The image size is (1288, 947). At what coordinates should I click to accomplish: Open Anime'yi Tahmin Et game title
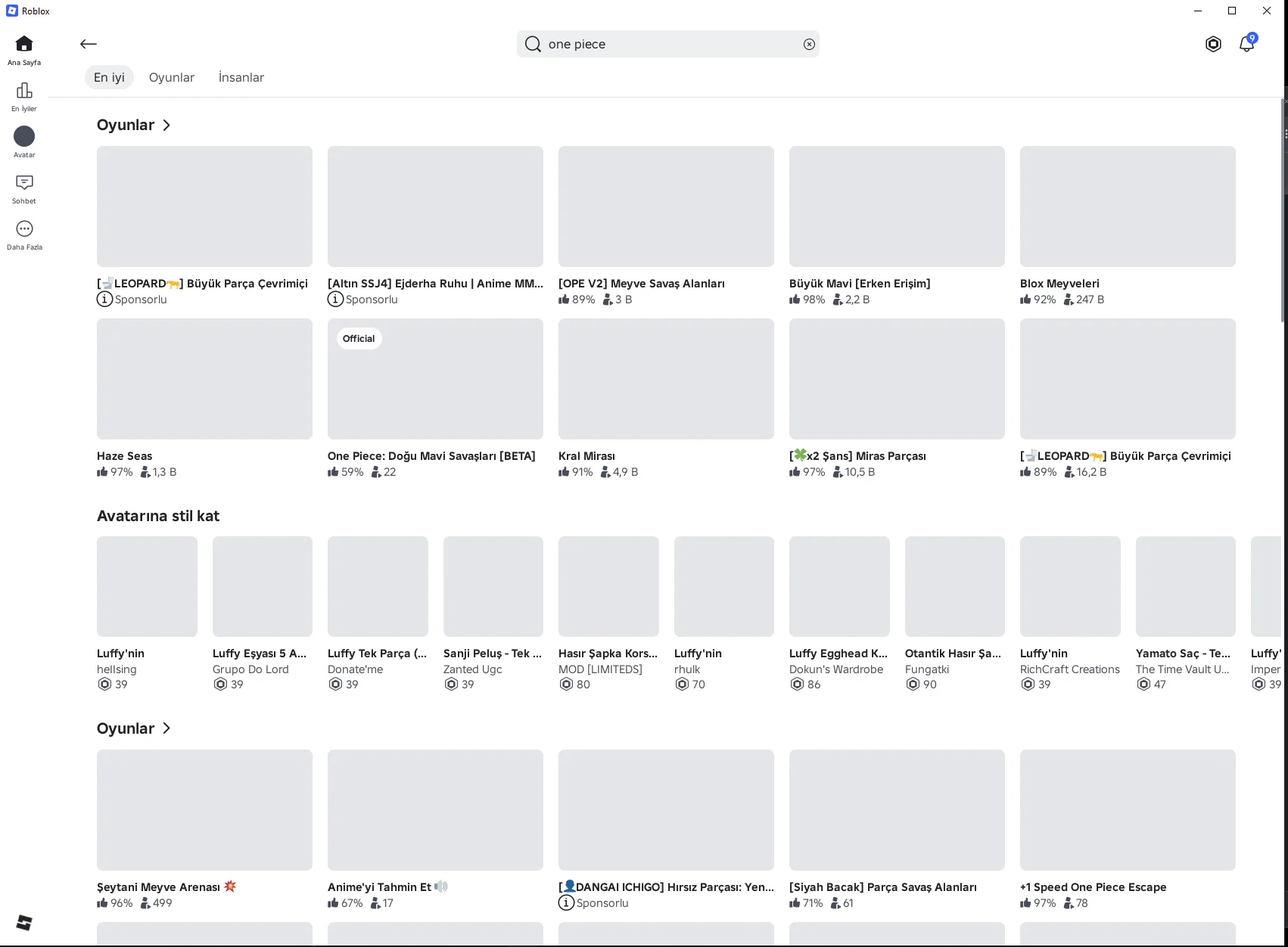pyautogui.click(x=387, y=887)
